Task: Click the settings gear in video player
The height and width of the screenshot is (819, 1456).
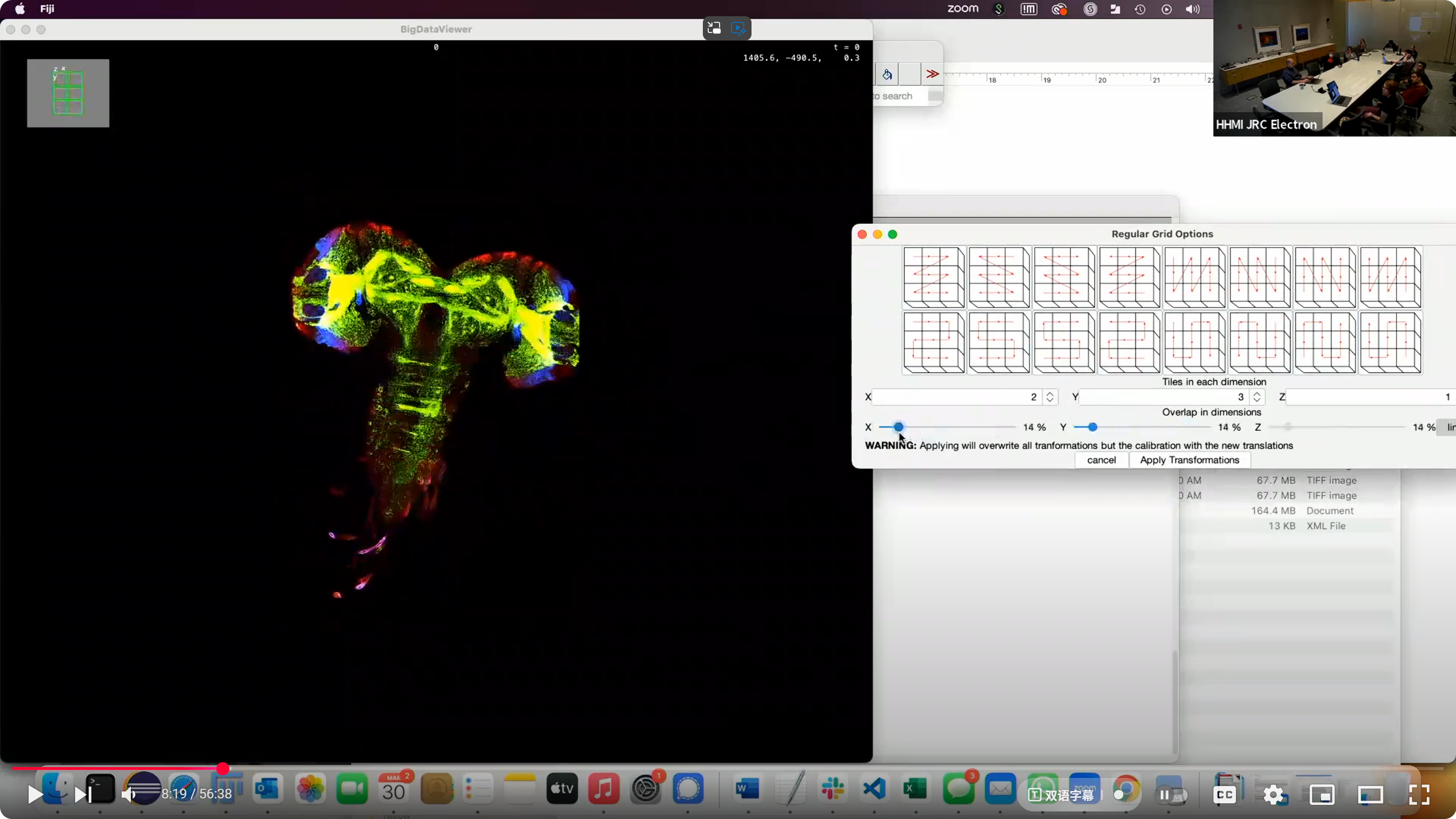Action: pos(1273,795)
